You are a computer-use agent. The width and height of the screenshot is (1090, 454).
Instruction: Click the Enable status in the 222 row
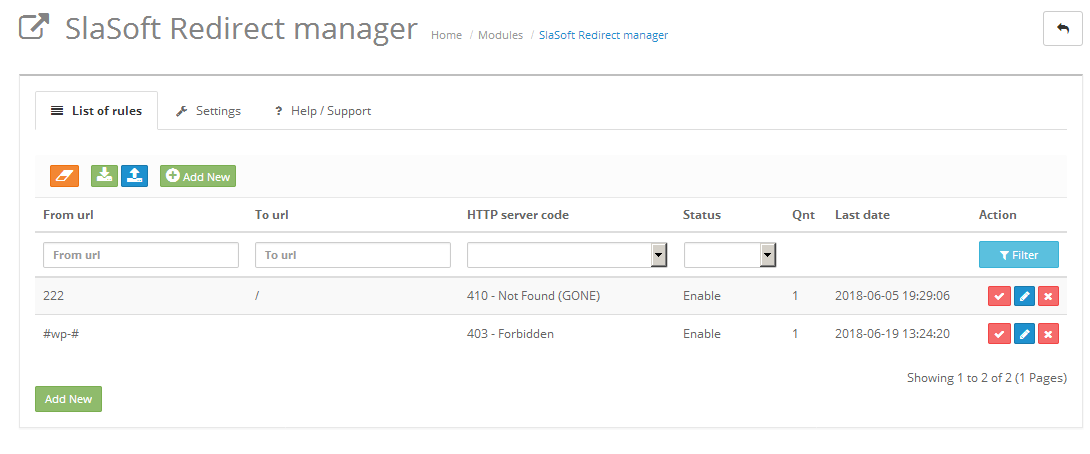(x=702, y=296)
